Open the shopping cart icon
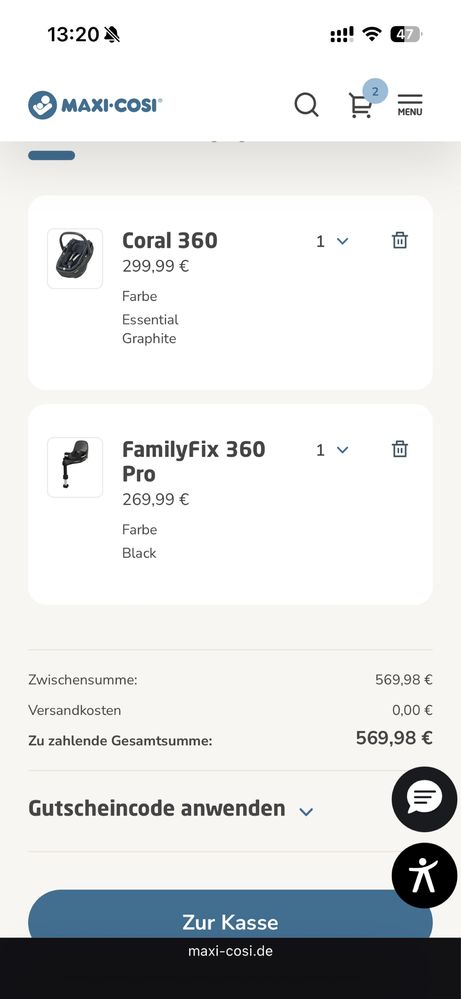This screenshot has height=999, width=461. point(360,105)
